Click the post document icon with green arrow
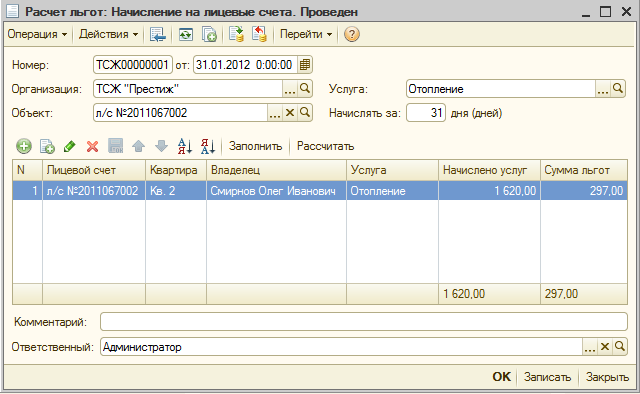 pos(236,34)
